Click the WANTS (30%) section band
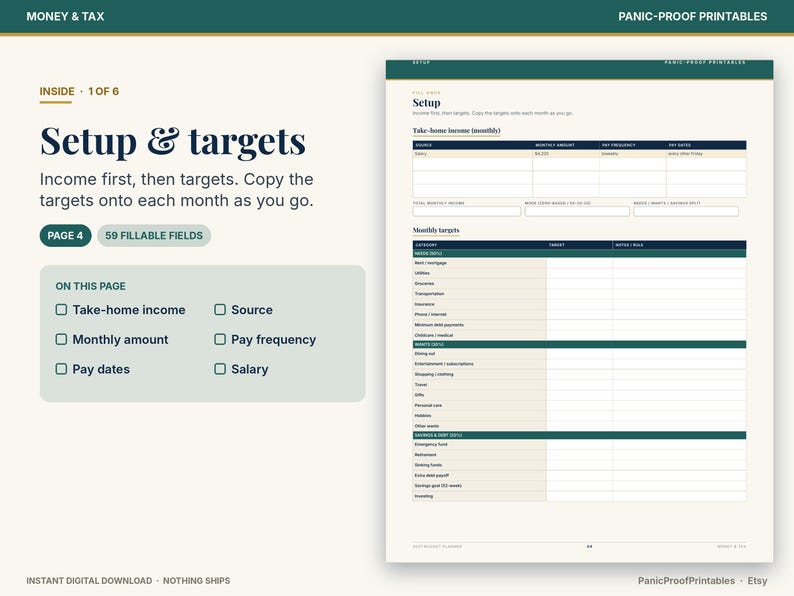Viewport: 794px width, 596px height. (x=579, y=344)
